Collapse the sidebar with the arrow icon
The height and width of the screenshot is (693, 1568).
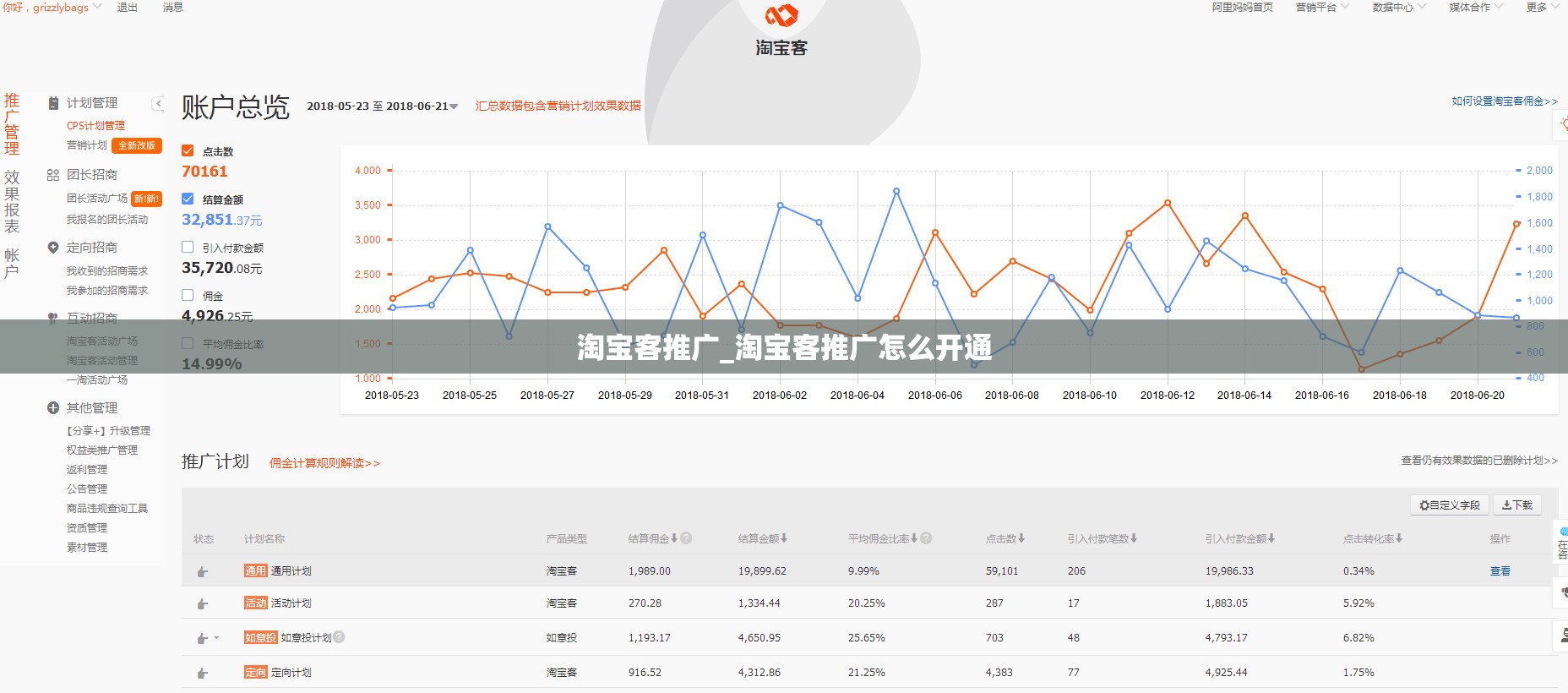click(x=158, y=104)
